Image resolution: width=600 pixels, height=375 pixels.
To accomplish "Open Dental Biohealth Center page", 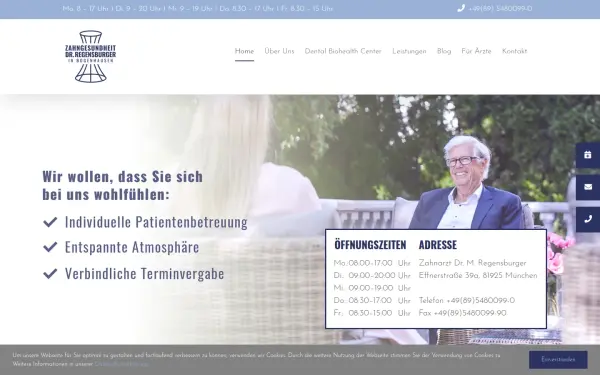I will (x=343, y=51).
